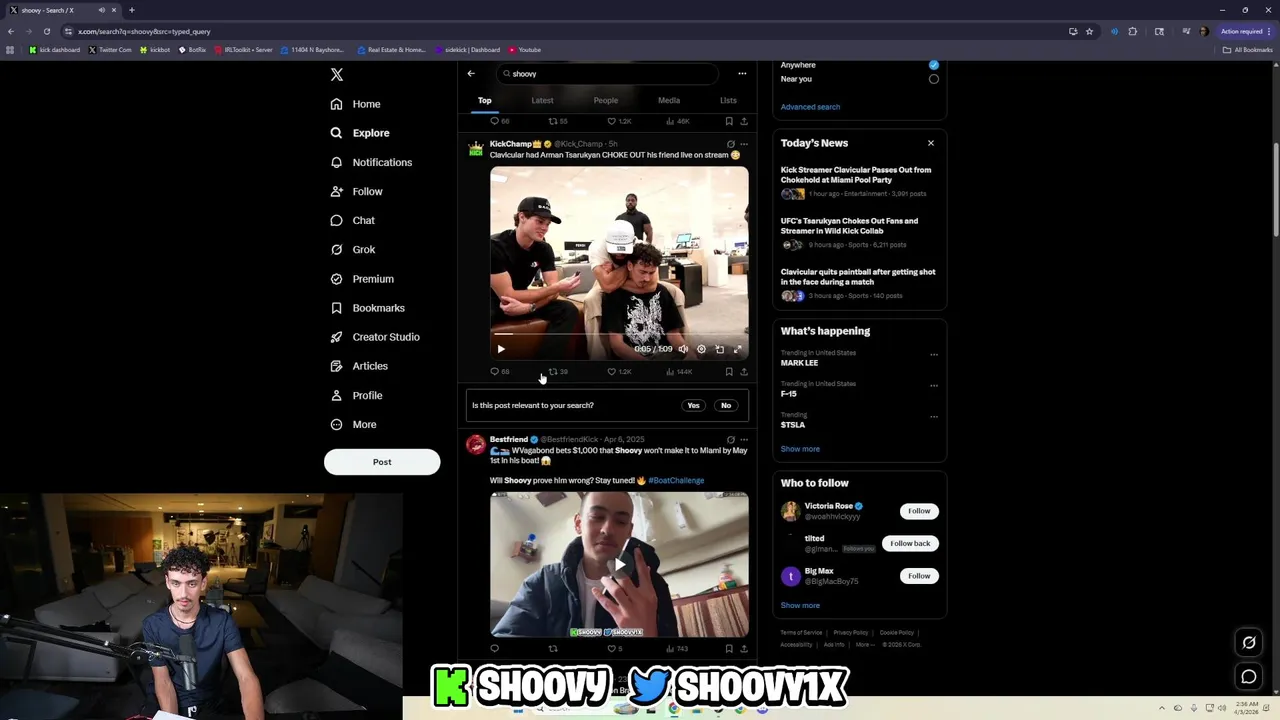Open Grok from the sidebar
Screen dimensions: 1280x720
pos(352,249)
